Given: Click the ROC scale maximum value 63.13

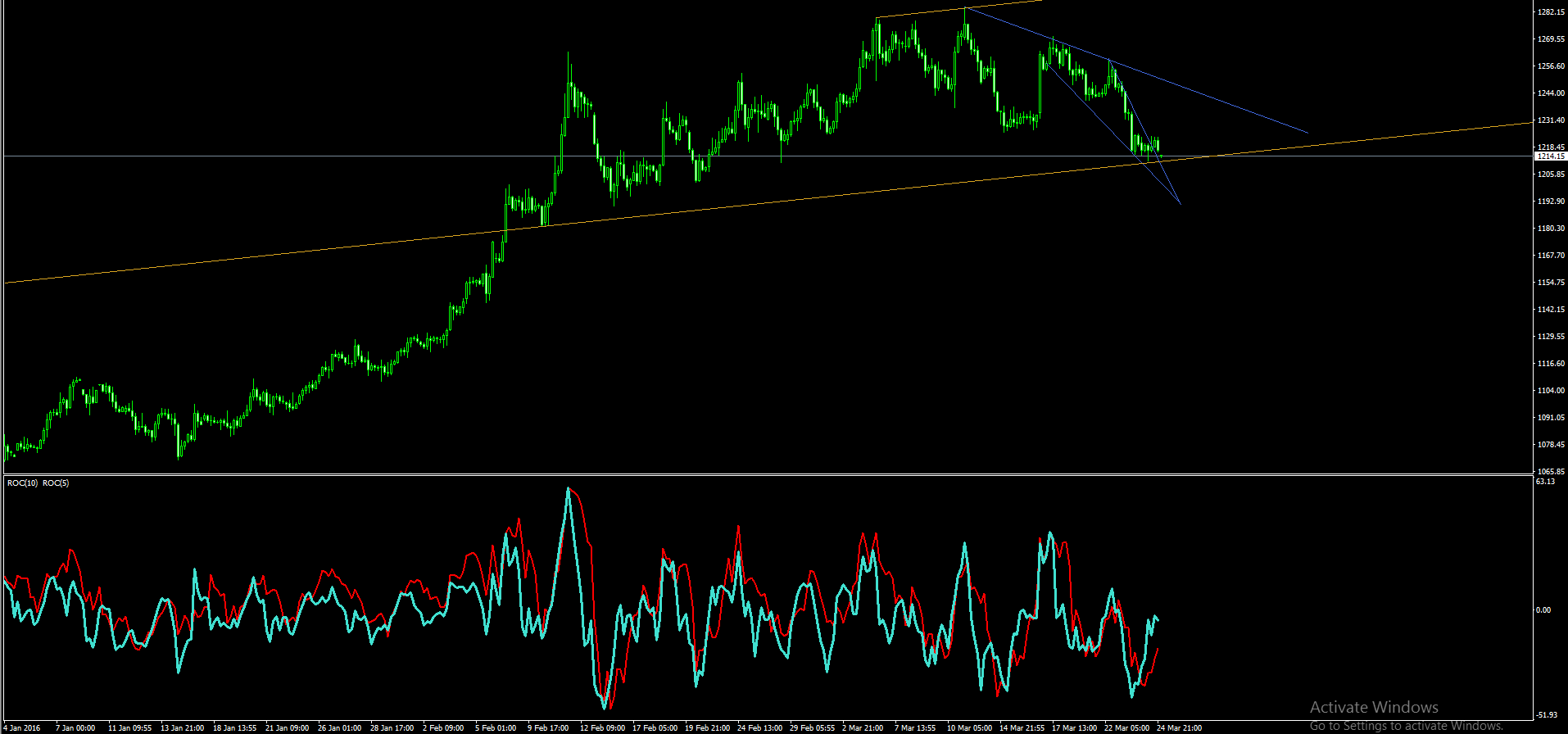Looking at the screenshot, I should click(1545, 482).
